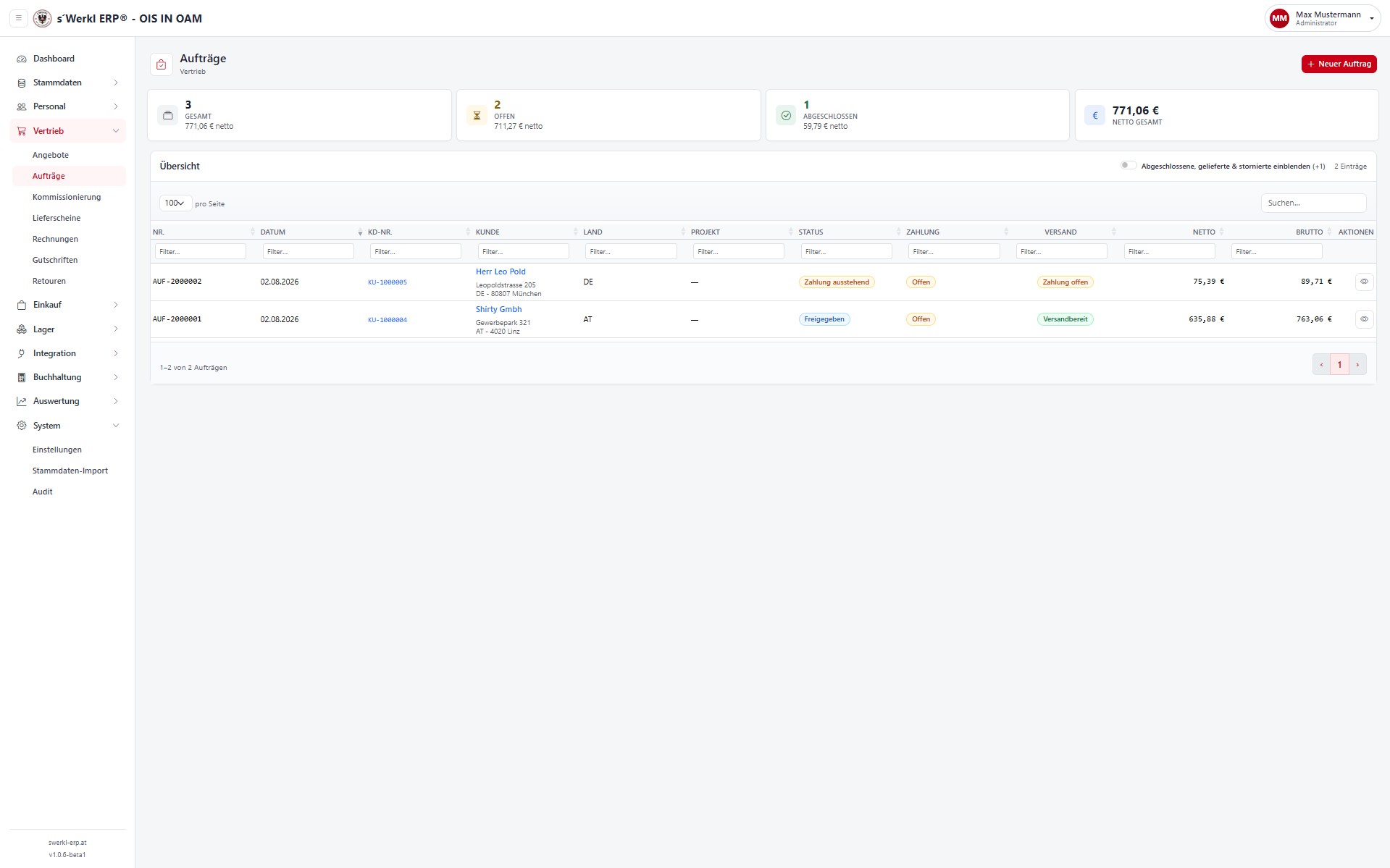Open Angebote in the Vertrieb menu

click(x=51, y=155)
